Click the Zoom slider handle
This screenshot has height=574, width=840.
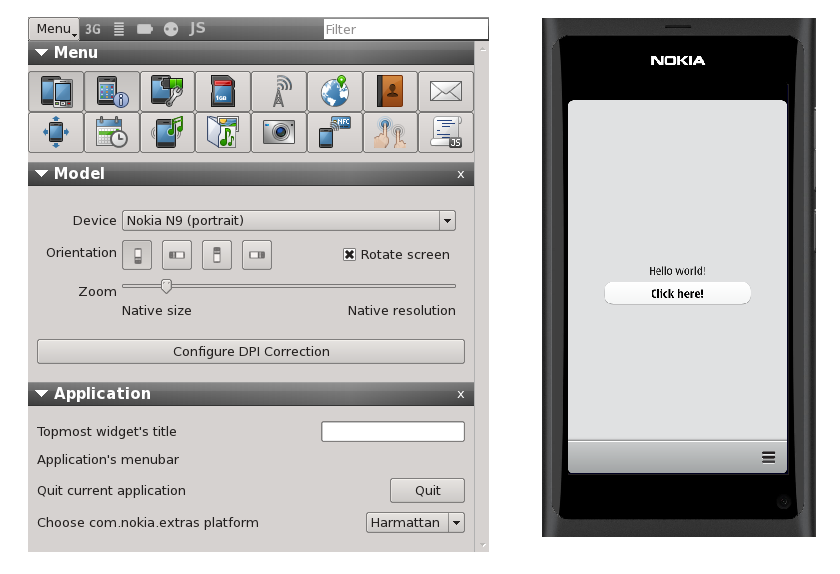(x=167, y=286)
